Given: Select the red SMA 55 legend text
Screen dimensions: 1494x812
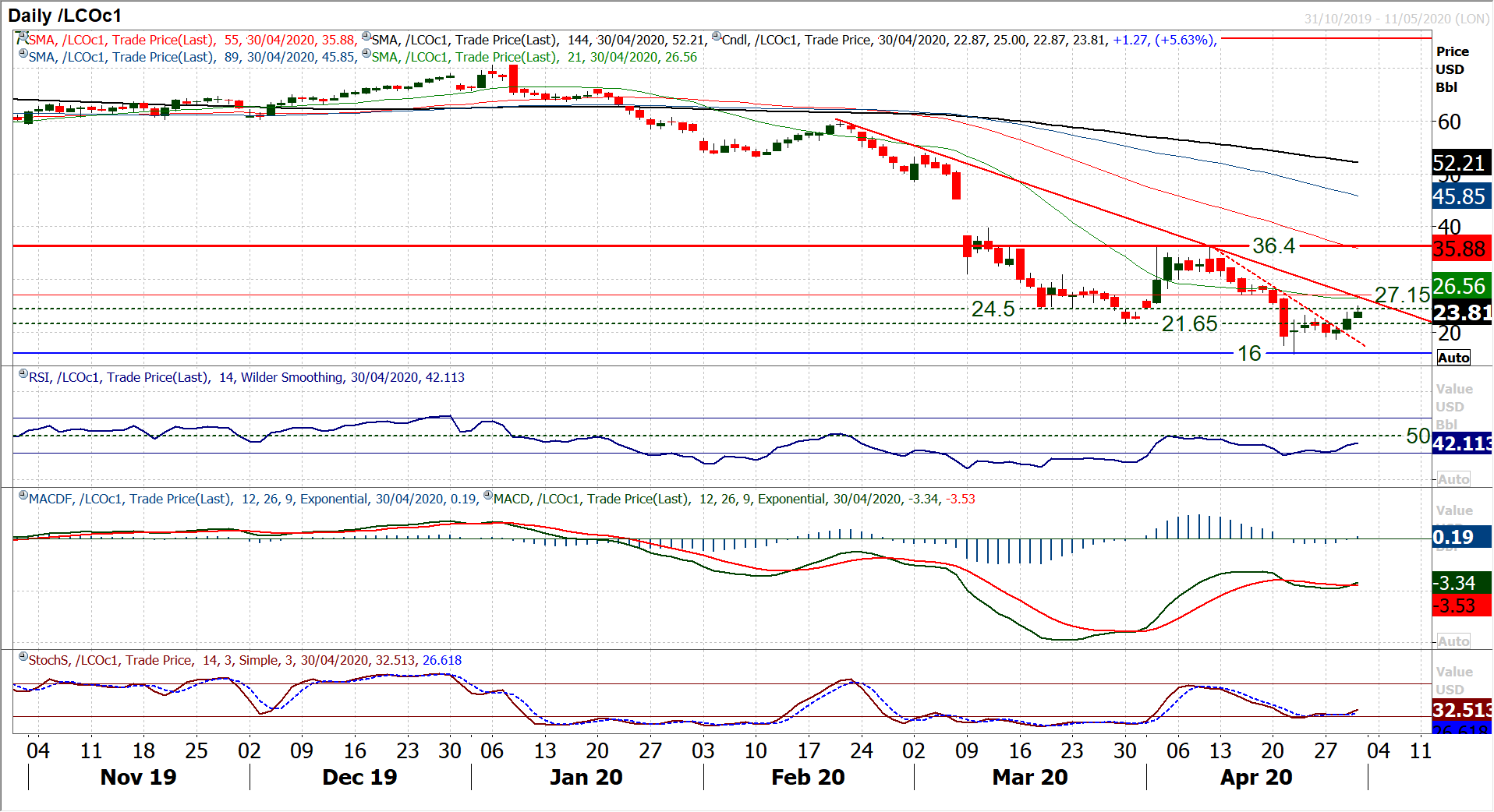Looking at the screenshot, I should (193, 40).
